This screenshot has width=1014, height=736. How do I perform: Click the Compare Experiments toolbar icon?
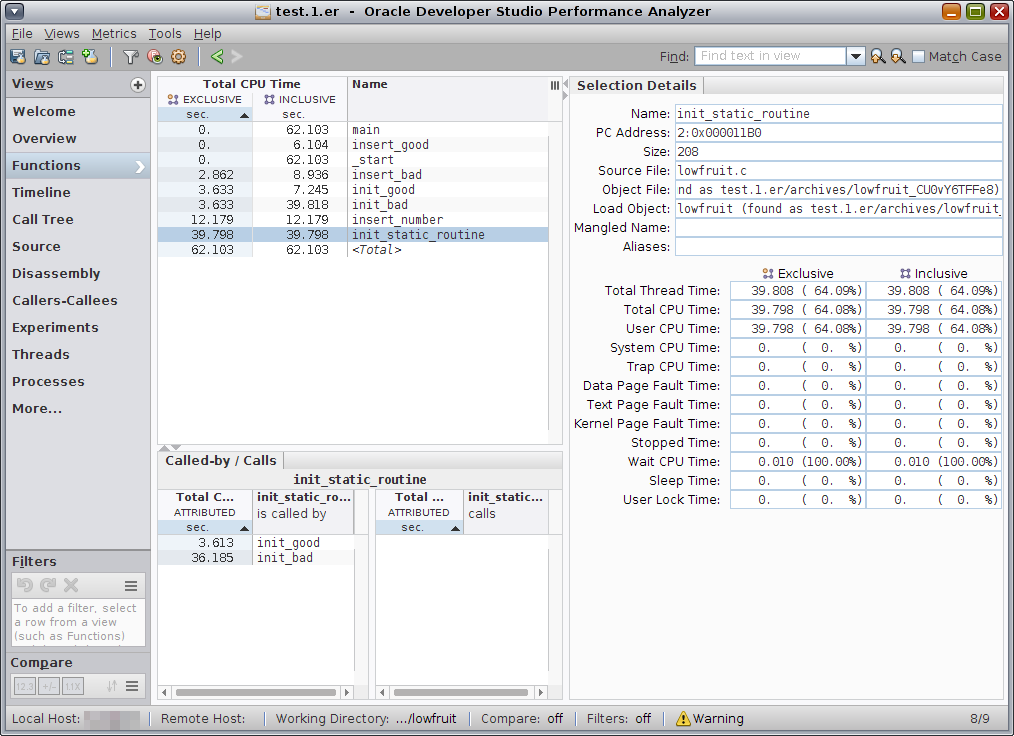66,57
